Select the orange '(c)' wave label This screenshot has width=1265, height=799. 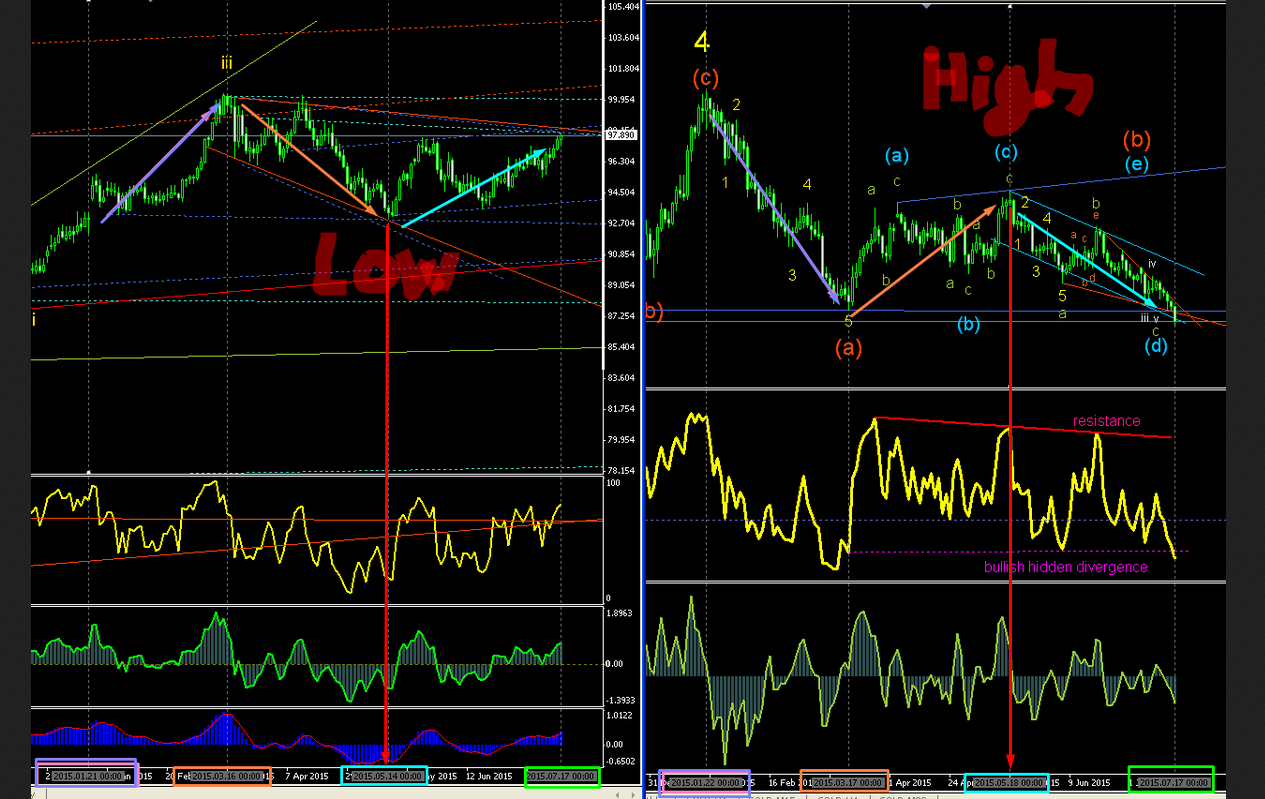(705, 78)
